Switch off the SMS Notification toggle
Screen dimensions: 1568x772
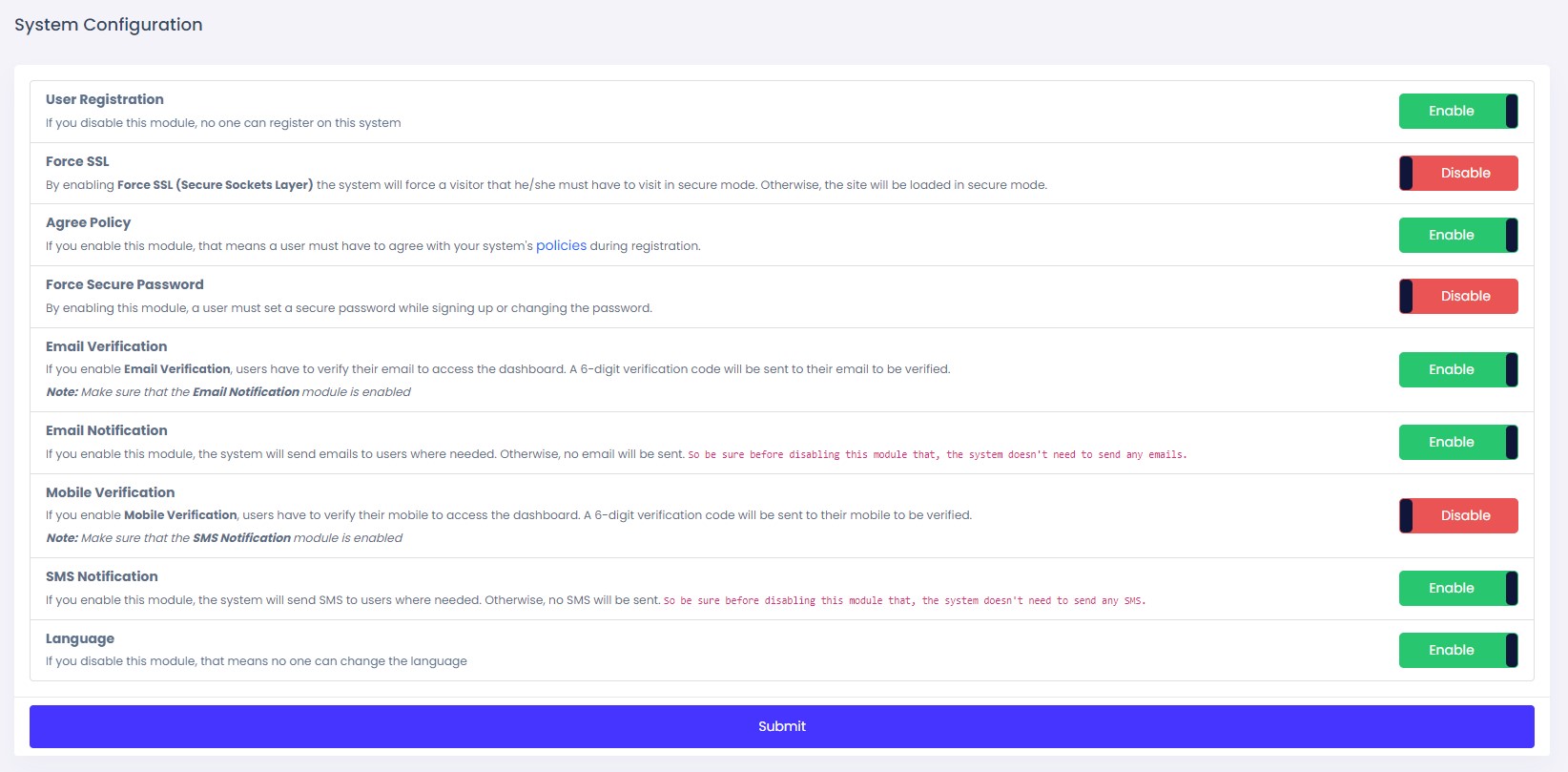1457,589
